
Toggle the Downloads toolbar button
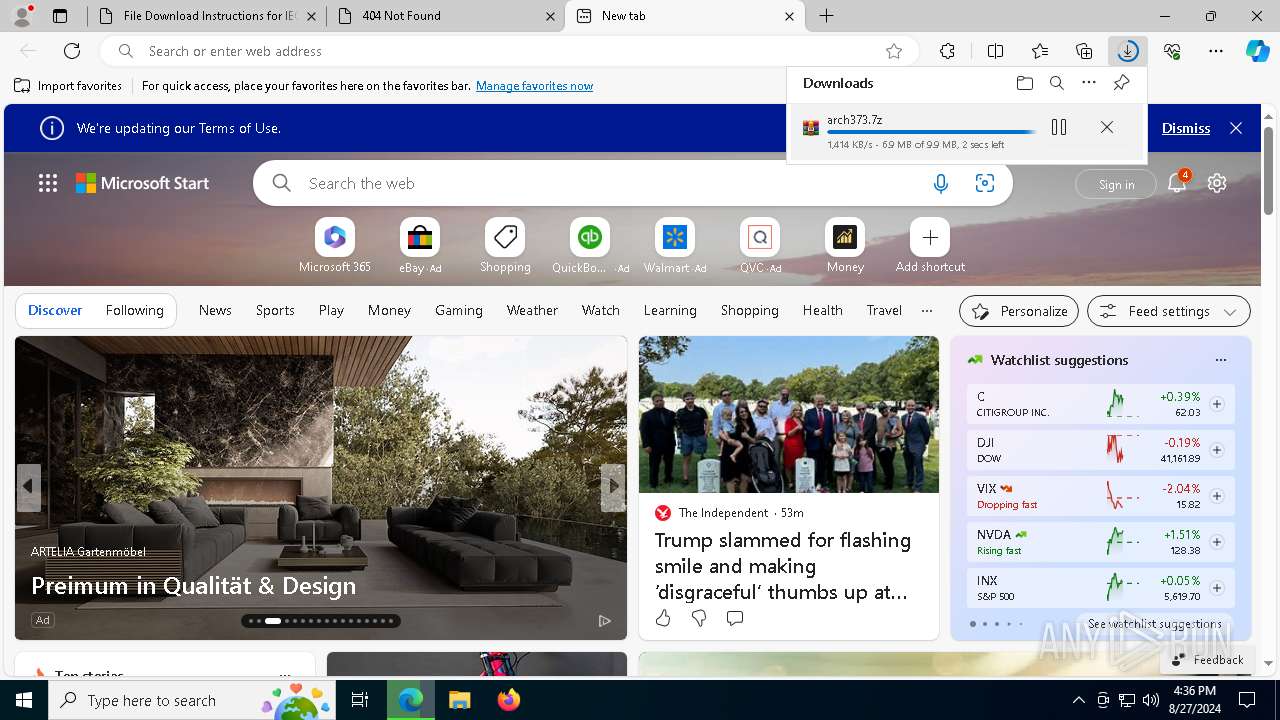coord(1128,51)
